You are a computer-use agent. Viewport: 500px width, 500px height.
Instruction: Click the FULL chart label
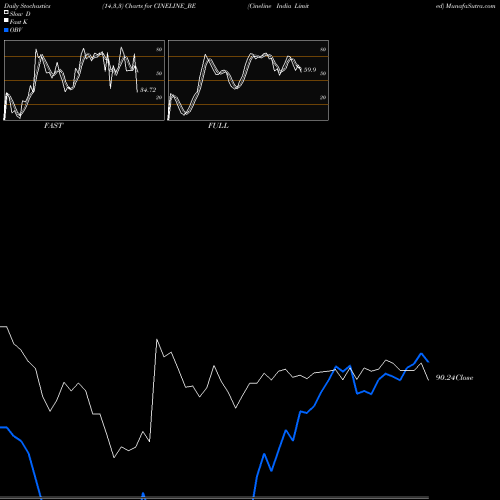click(x=218, y=125)
